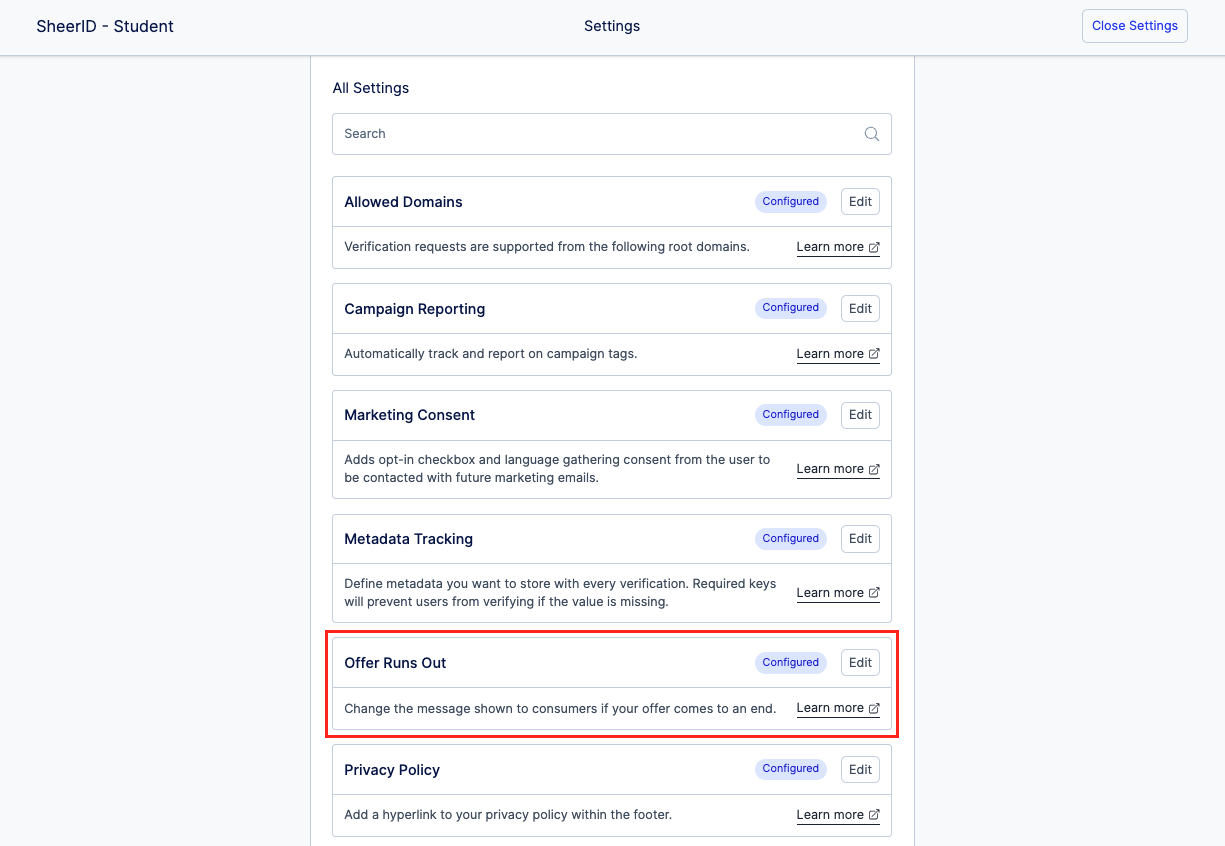Click external-link icon for Privacy Policy

pyautogui.click(x=874, y=815)
